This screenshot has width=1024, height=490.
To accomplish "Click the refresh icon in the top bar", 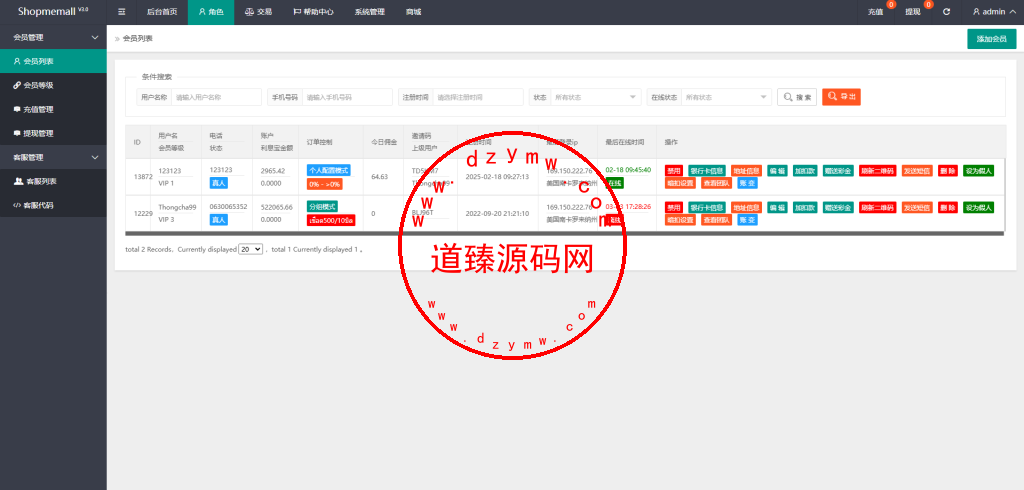I will 946,12.
